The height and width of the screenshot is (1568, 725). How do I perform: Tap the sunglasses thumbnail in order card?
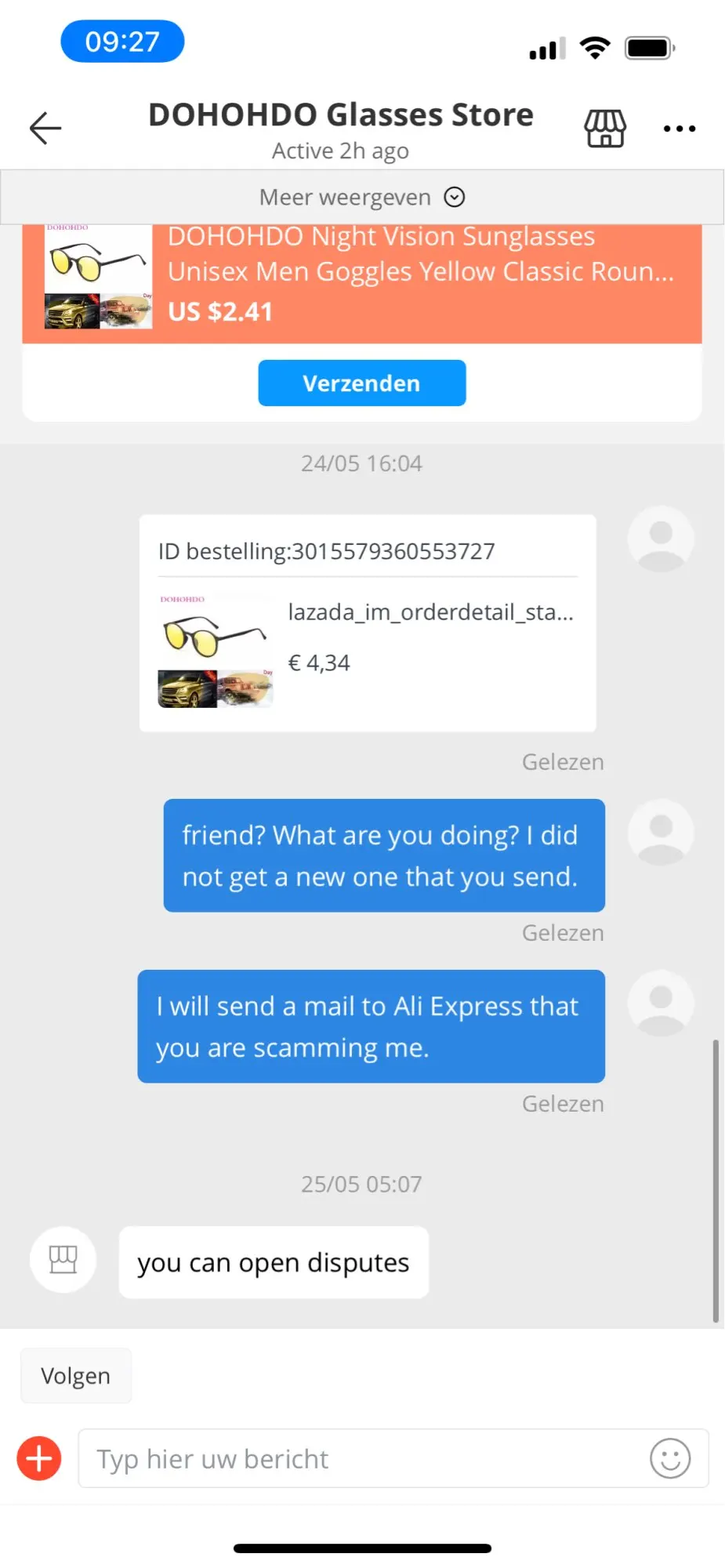[x=216, y=650]
